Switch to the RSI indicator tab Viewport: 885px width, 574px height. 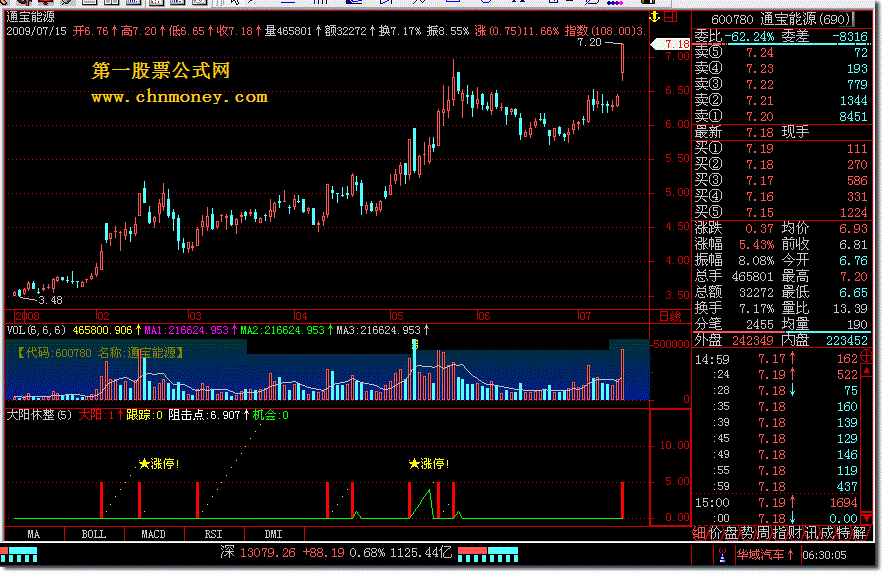pyautogui.click(x=213, y=534)
